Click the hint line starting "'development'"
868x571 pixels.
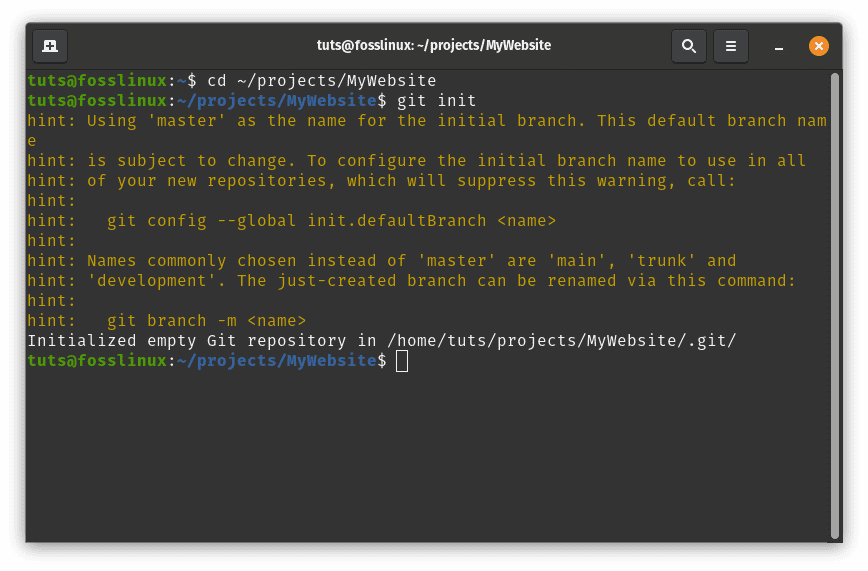click(411, 281)
